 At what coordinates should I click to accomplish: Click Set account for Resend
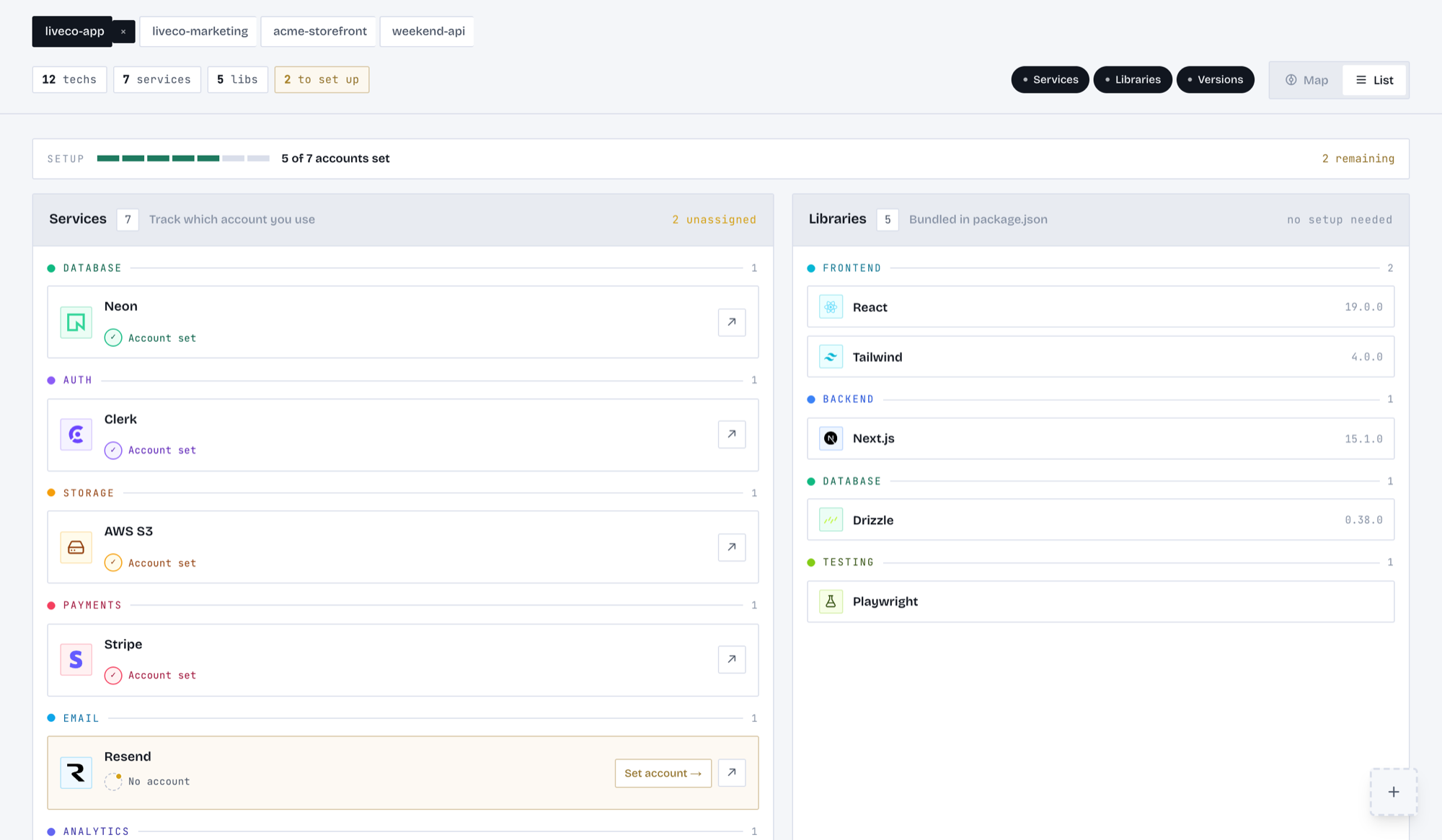(x=663, y=773)
